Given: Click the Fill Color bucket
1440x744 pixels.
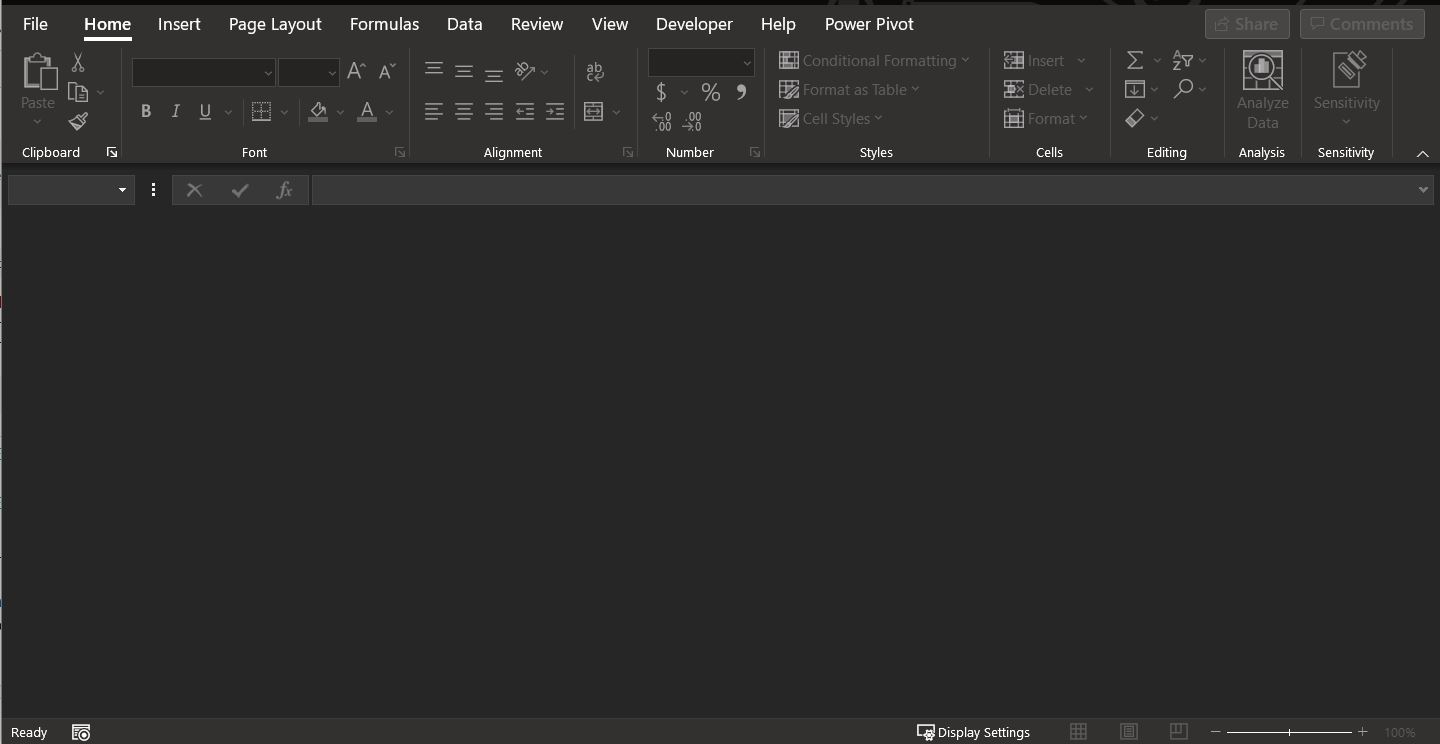Looking at the screenshot, I should 318,111.
